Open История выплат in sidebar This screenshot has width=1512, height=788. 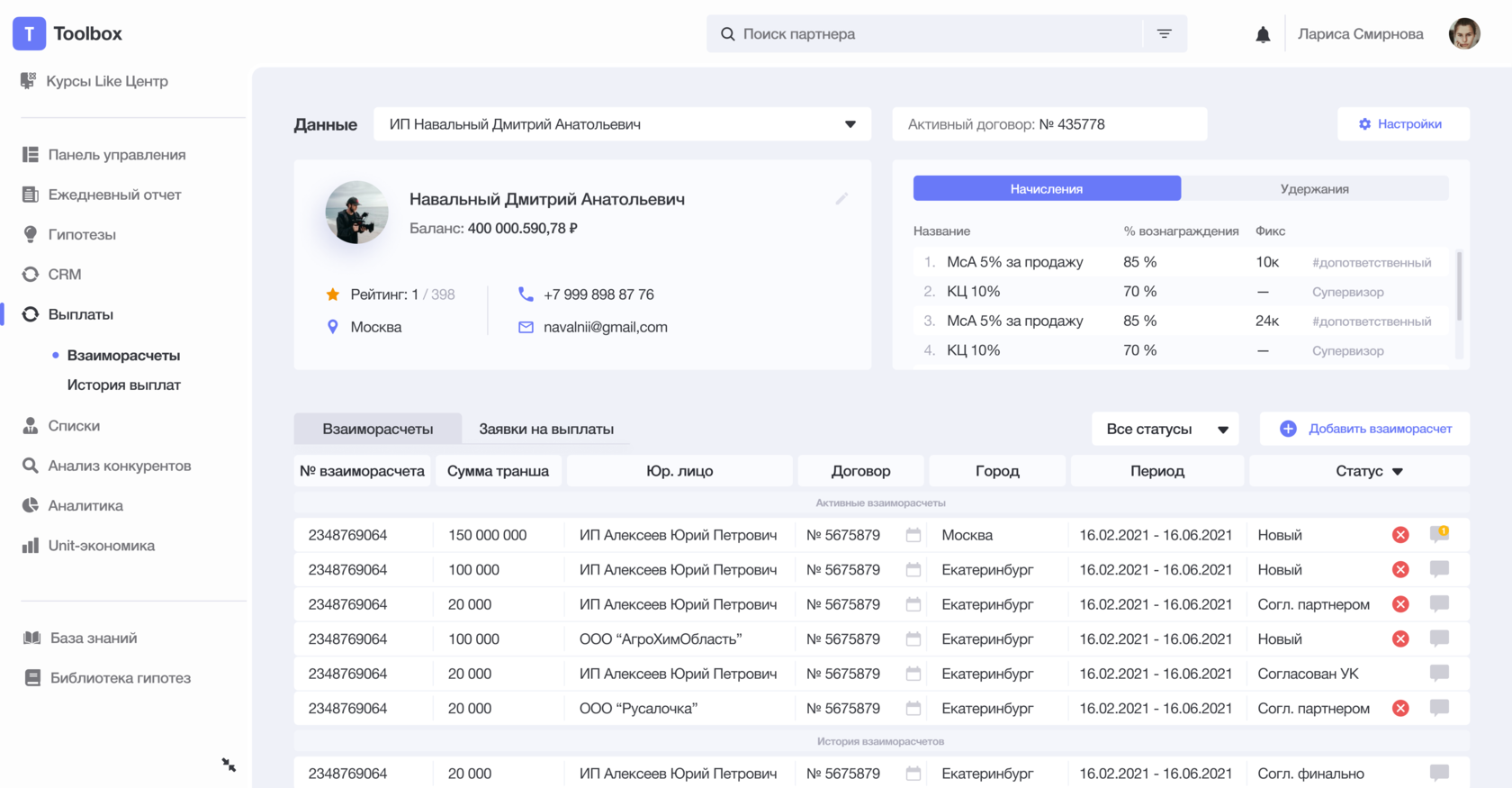pos(123,385)
